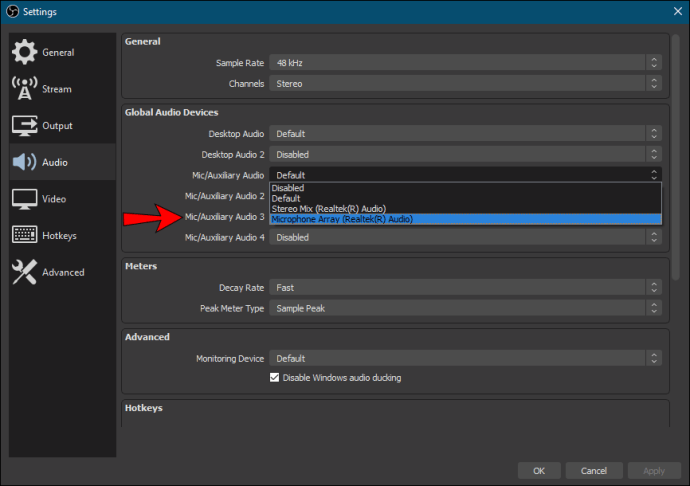Click the Output monitor icon

(x=24, y=125)
